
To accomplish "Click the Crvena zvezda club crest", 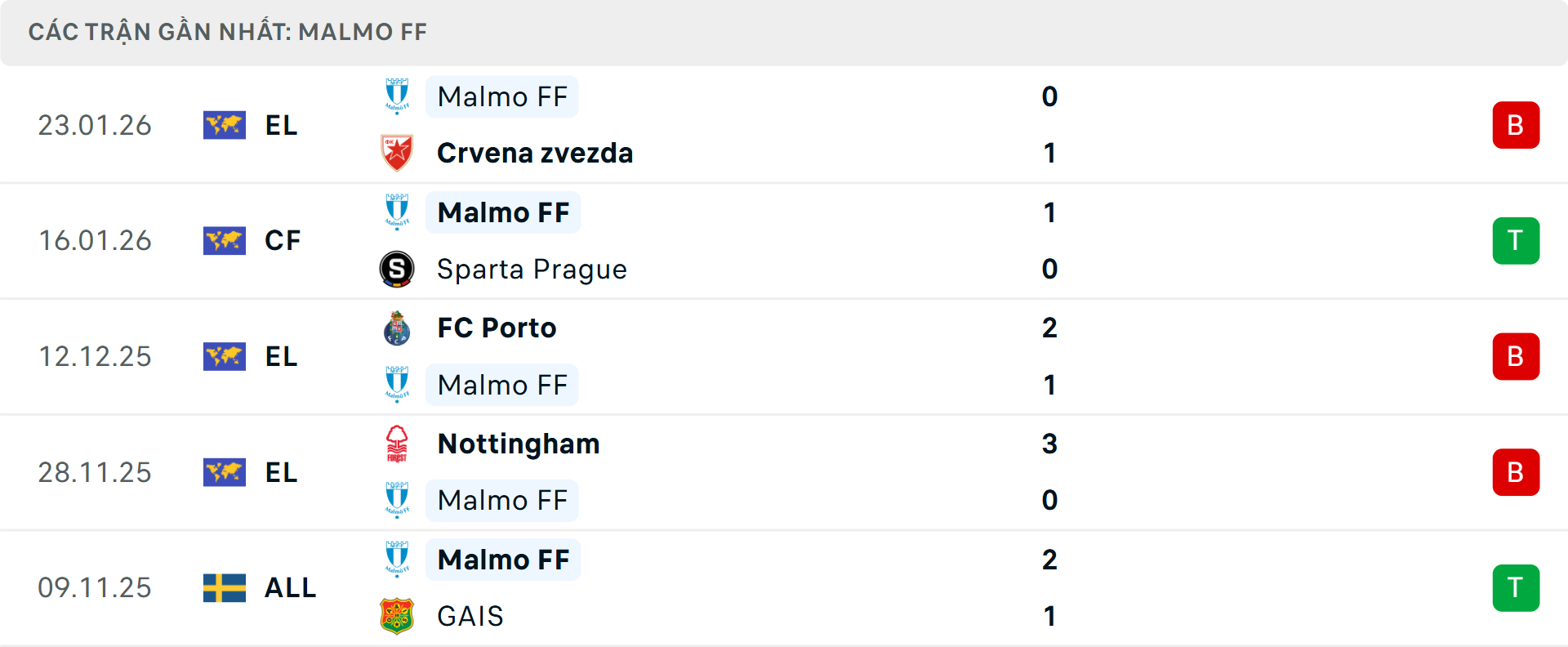I will tap(397, 153).
